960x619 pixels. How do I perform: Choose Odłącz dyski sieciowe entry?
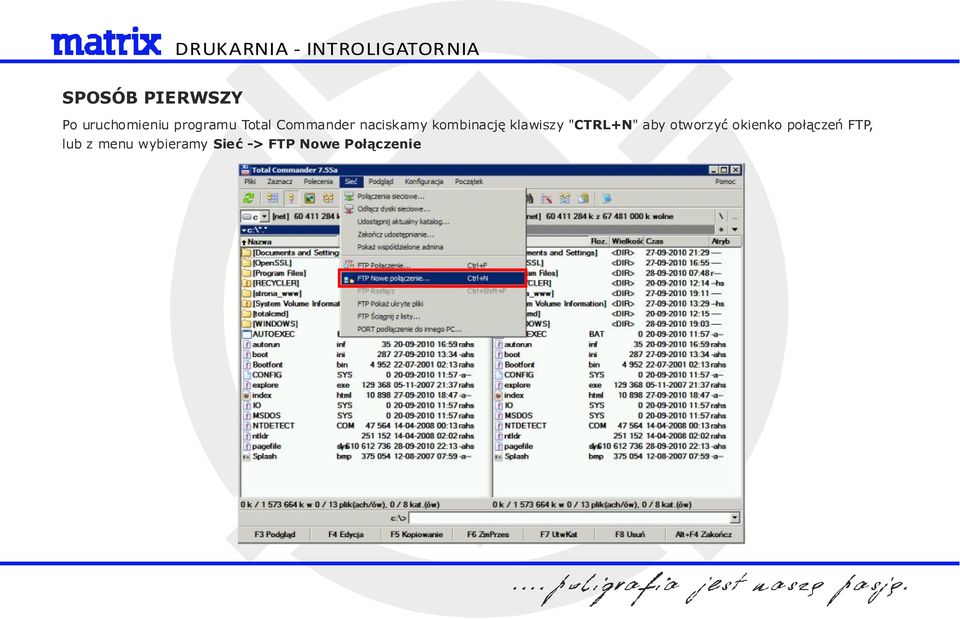pyautogui.click(x=432, y=209)
